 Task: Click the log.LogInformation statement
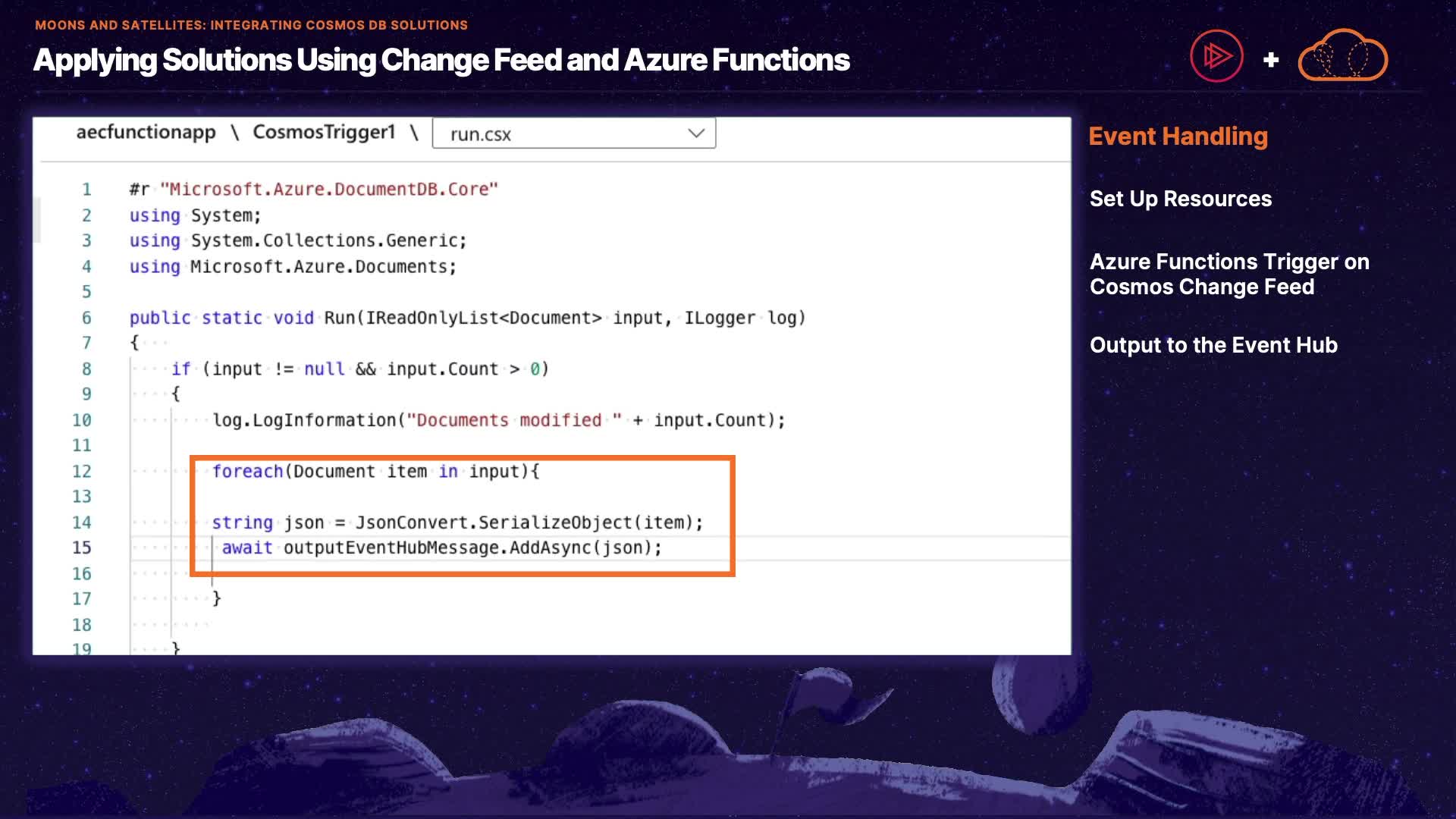pos(304,420)
